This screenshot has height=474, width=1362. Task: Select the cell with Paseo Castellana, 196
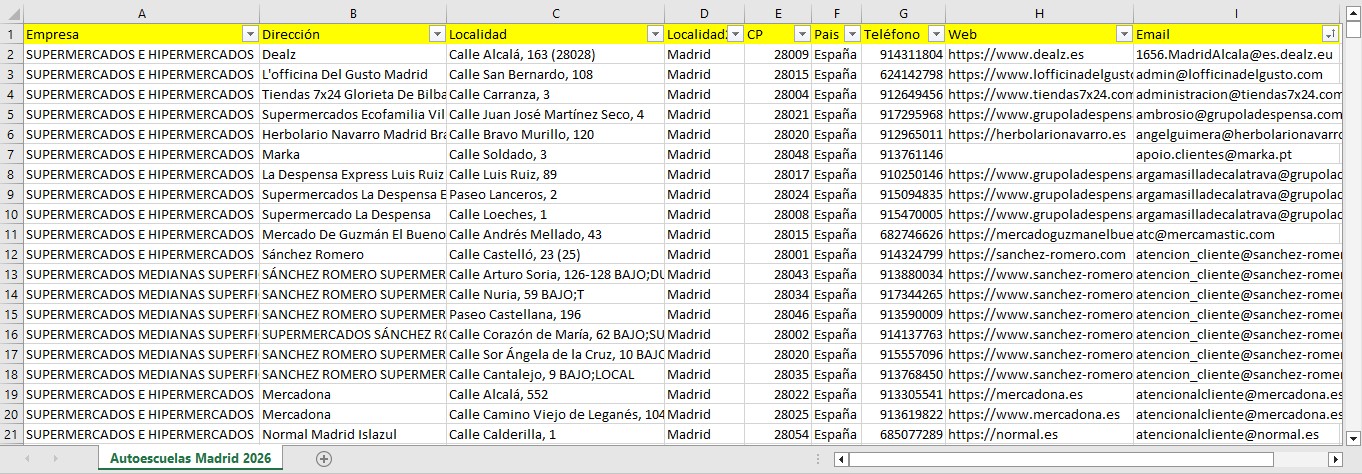pyautogui.click(x=555, y=314)
